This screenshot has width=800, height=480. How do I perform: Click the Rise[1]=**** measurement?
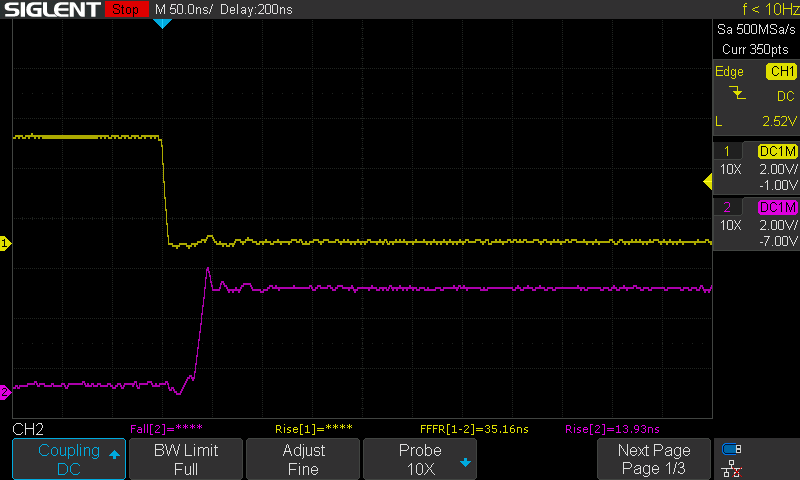pos(313,429)
